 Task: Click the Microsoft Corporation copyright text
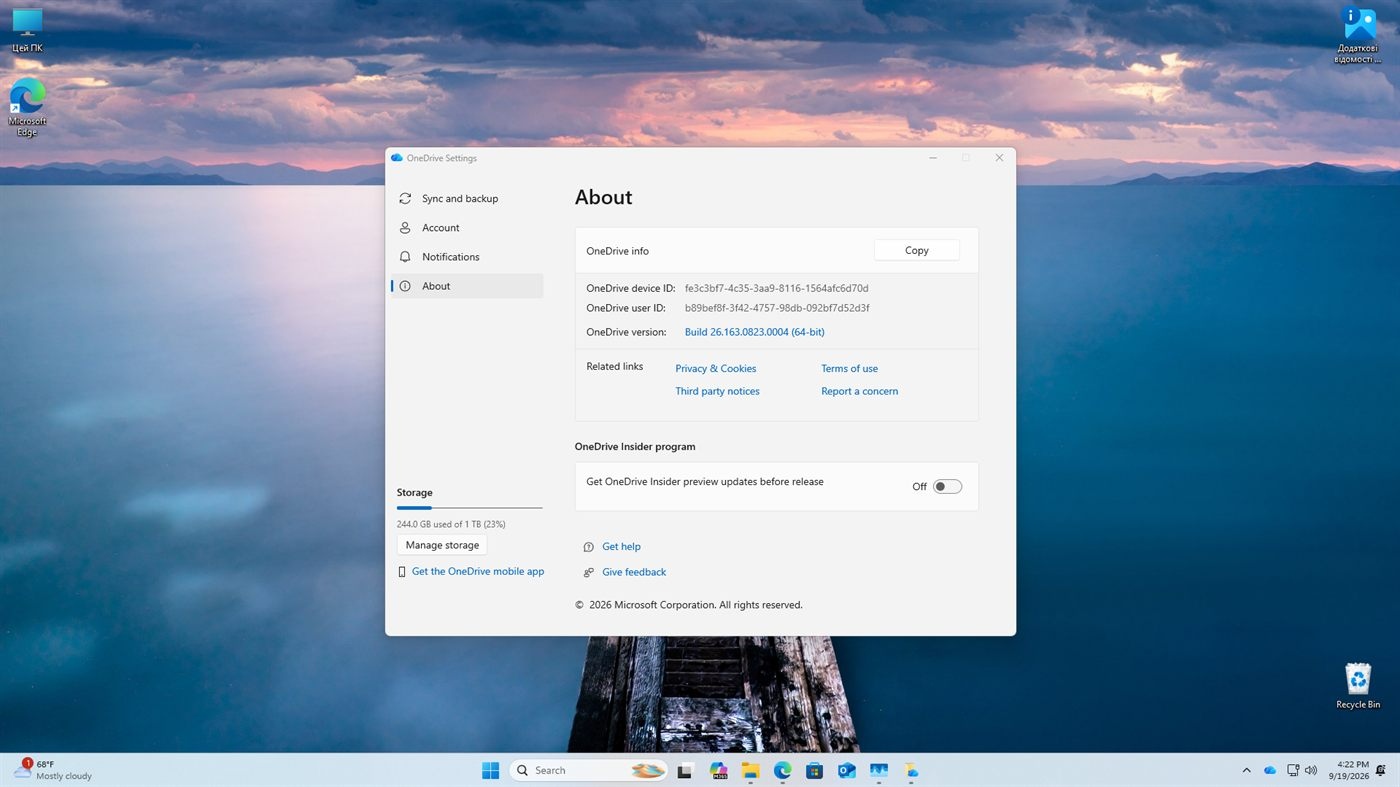(x=689, y=605)
